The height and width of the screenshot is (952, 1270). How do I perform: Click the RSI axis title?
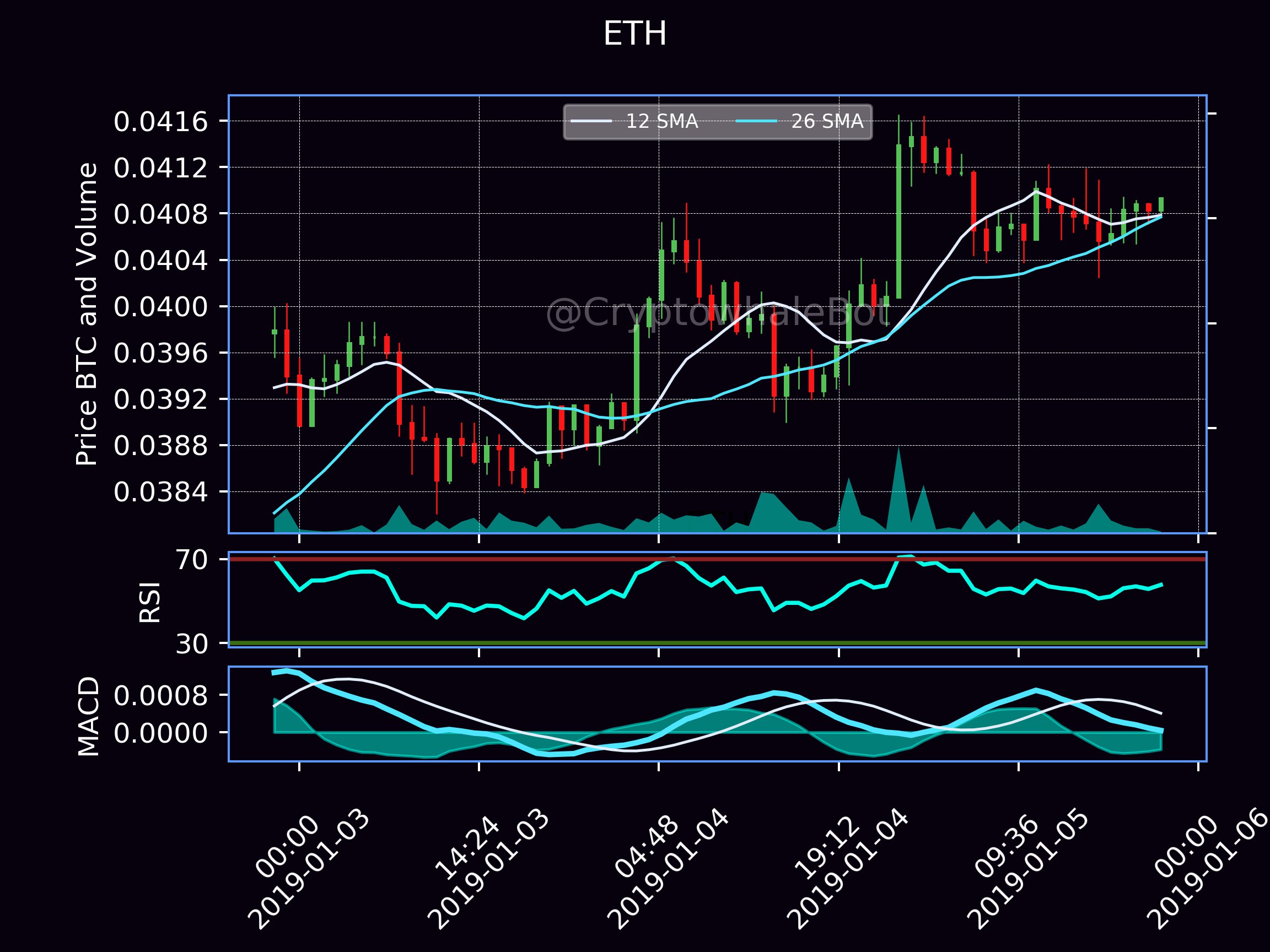tap(150, 602)
